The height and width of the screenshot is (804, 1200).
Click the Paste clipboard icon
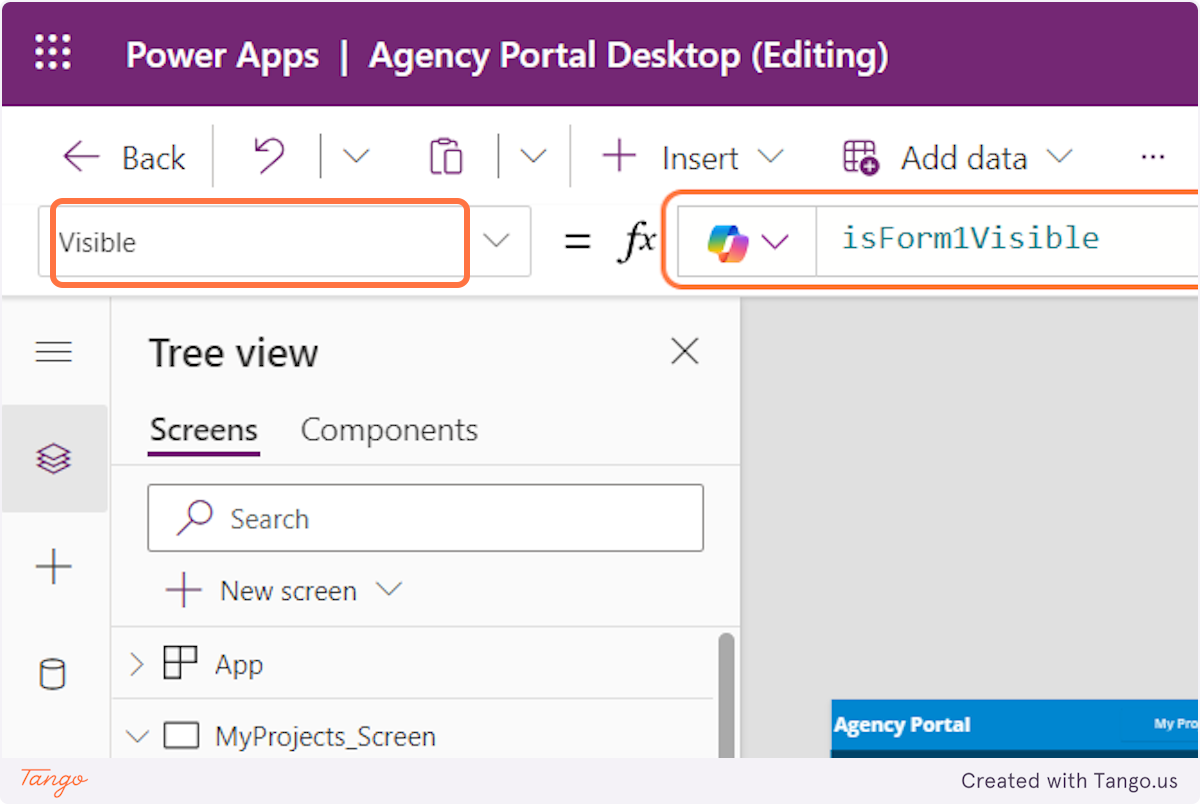pos(446,157)
